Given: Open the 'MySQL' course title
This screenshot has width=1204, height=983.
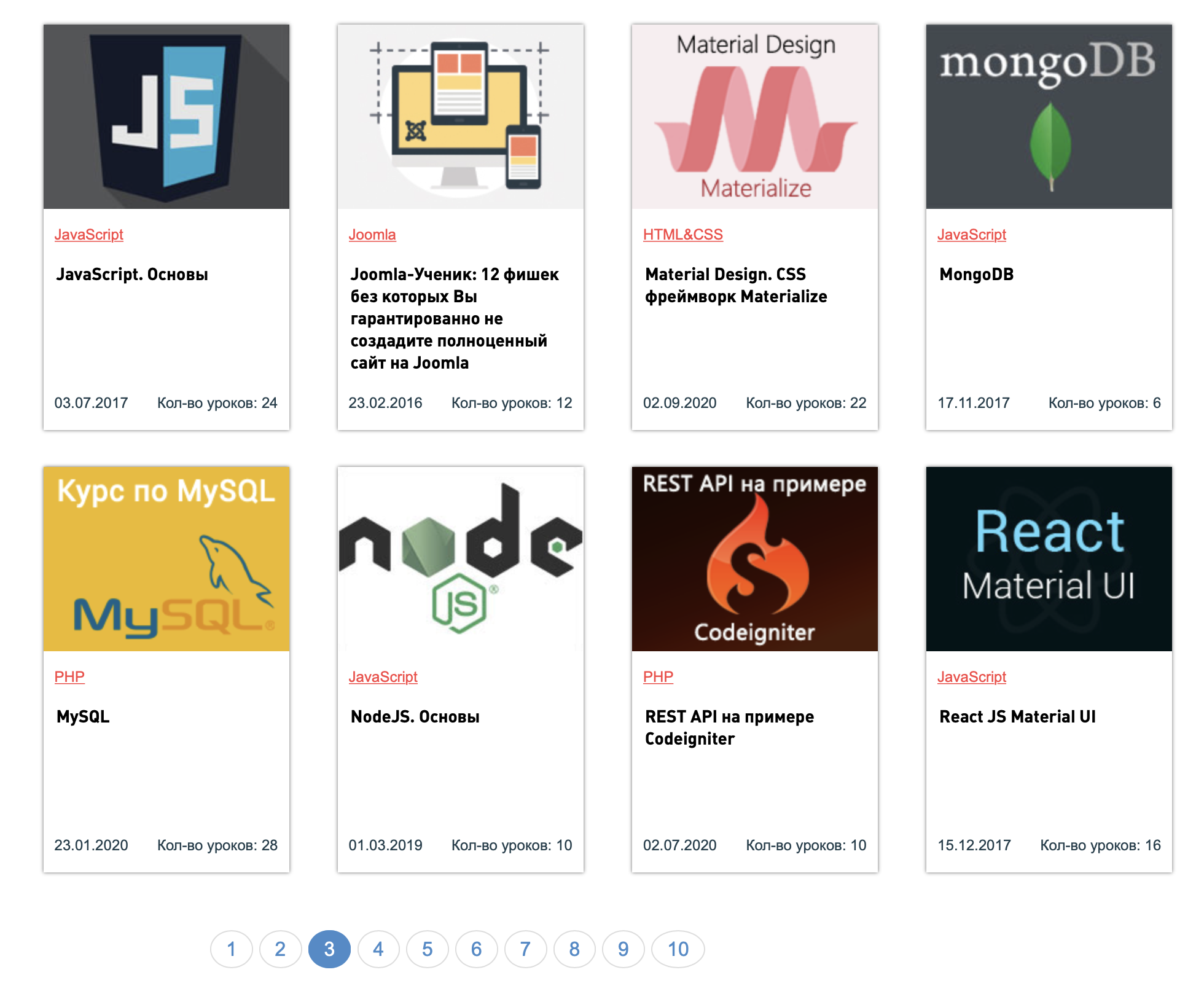Looking at the screenshot, I should click(83, 717).
